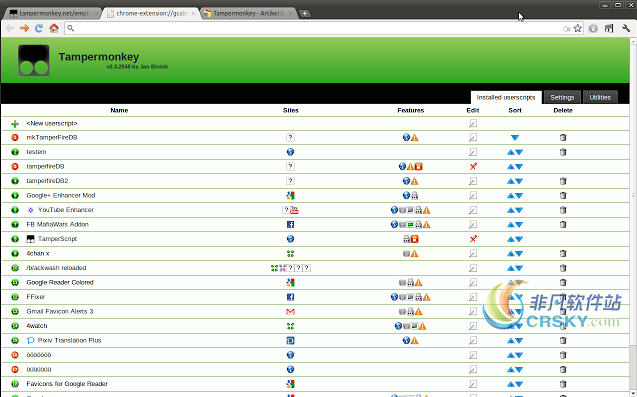This screenshot has width=637, height=397.
Task: Delete the mkTamperFireDB script
Action: (x=563, y=137)
